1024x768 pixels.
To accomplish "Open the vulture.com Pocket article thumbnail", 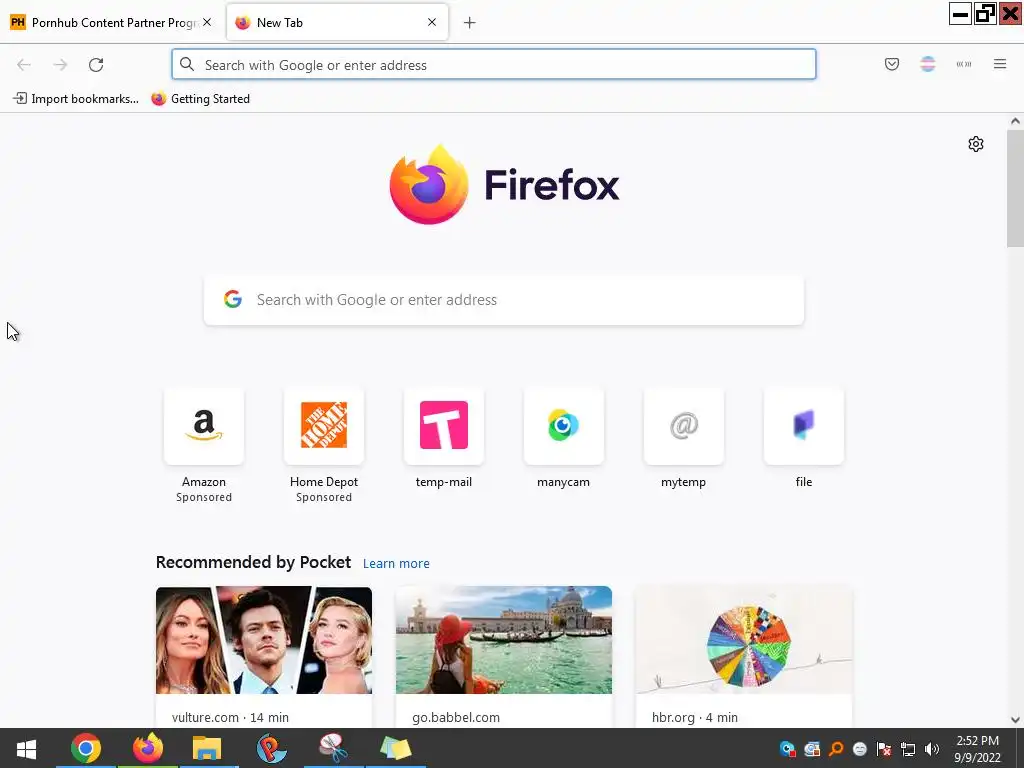I will [264, 640].
